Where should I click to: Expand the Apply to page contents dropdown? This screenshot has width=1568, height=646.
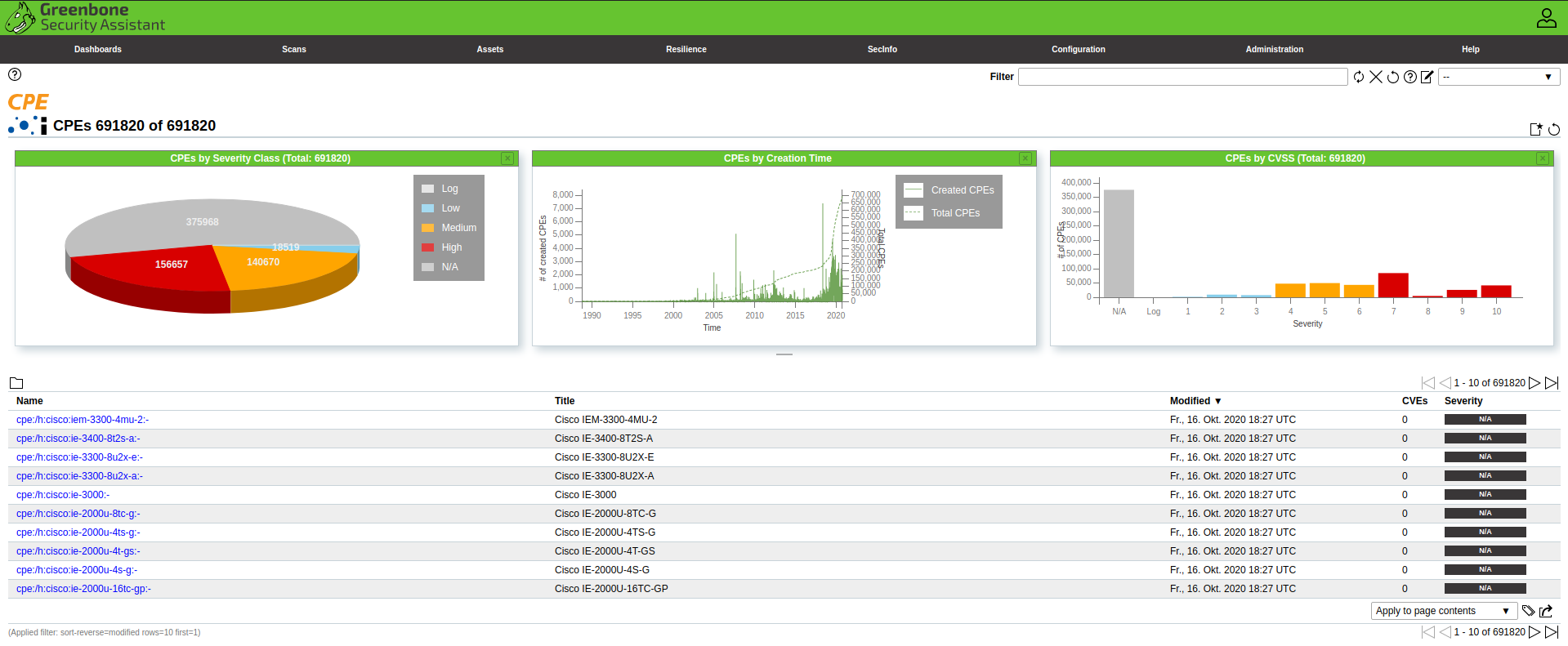[x=1443, y=611]
